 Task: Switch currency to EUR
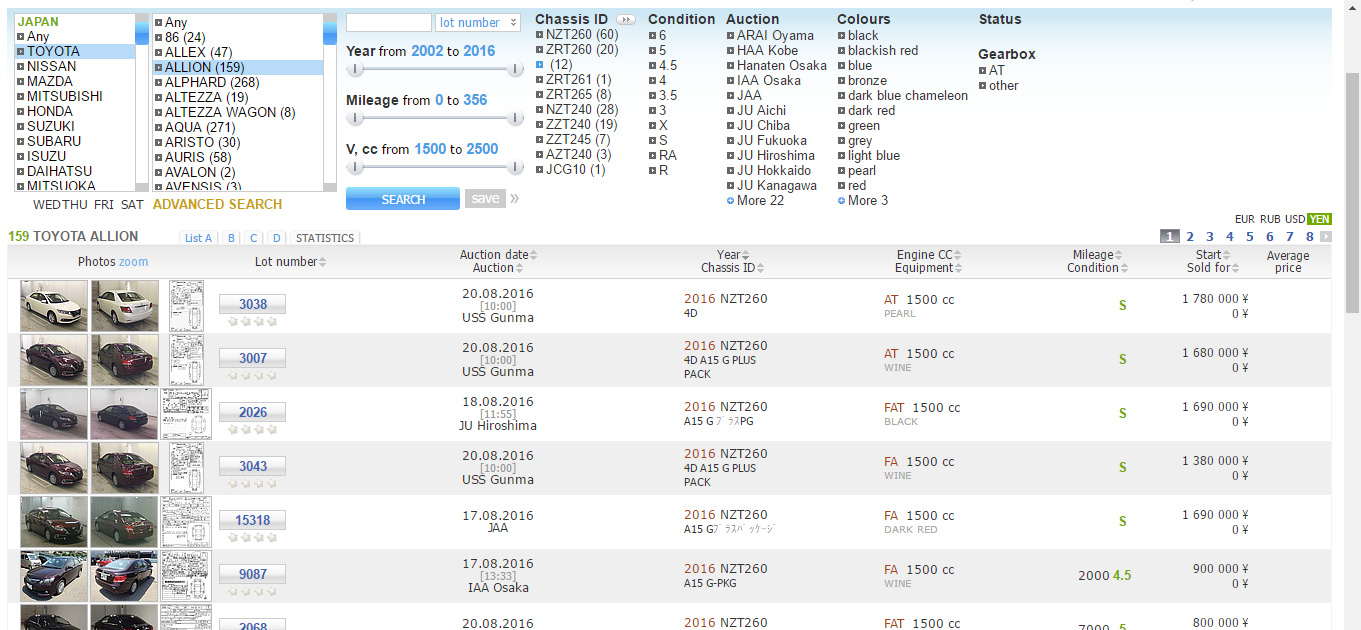click(x=1245, y=219)
